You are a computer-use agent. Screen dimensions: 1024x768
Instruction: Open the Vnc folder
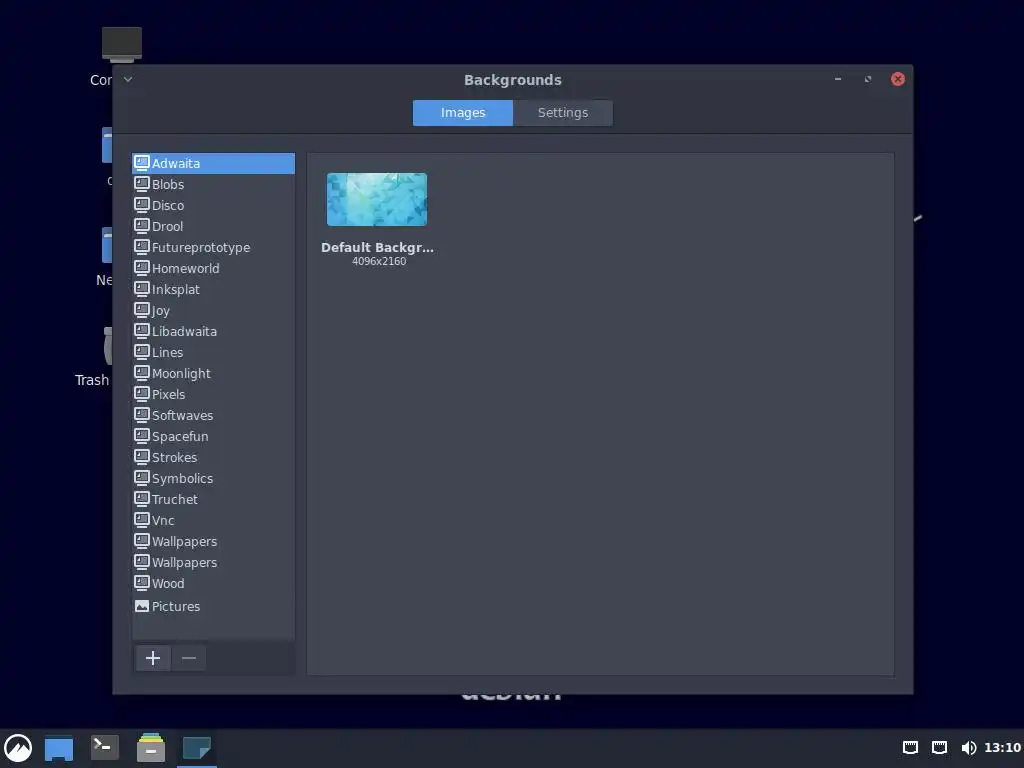pos(214,520)
